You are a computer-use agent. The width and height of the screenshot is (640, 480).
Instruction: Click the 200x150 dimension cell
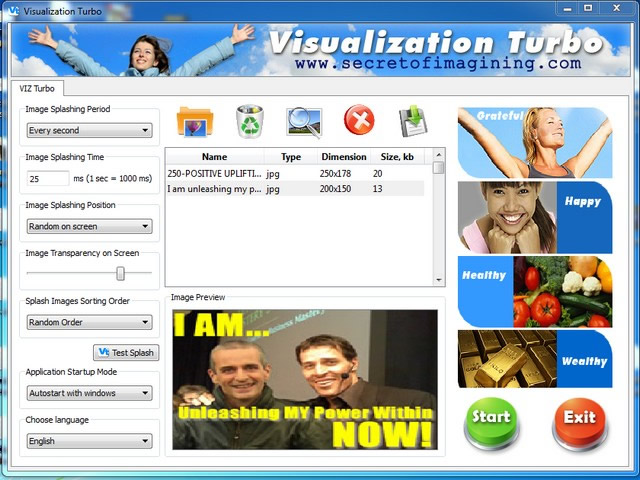(x=335, y=189)
